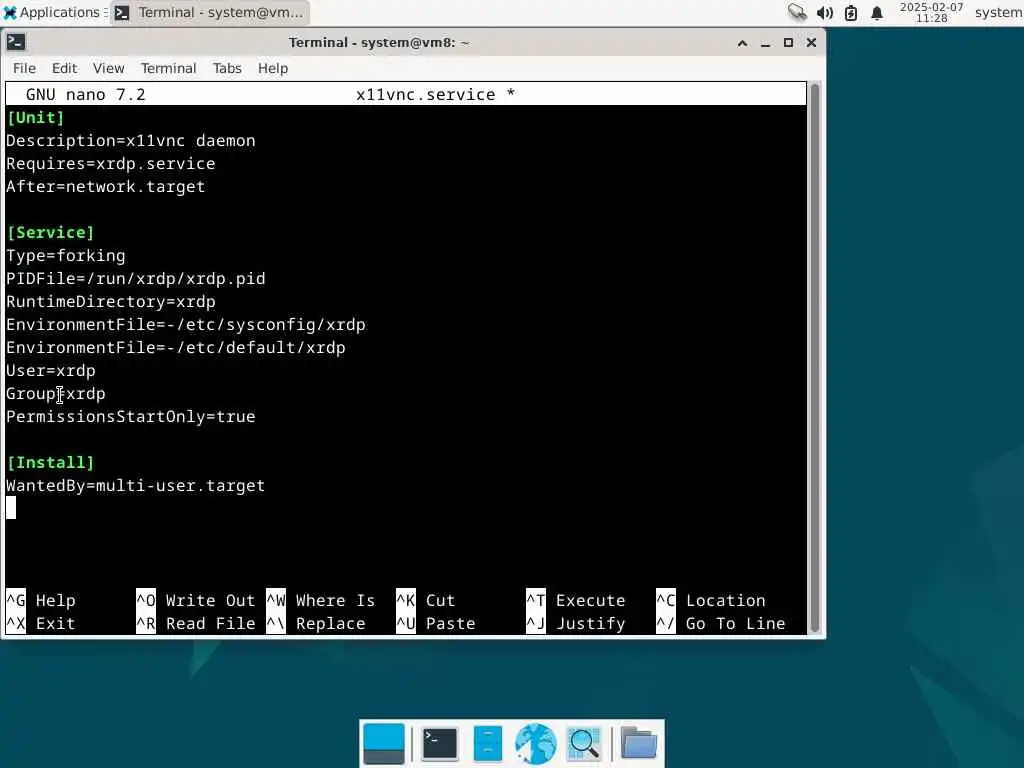Click the ^R Read File shortcut hint
The width and height of the screenshot is (1024, 768).
(195, 624)
